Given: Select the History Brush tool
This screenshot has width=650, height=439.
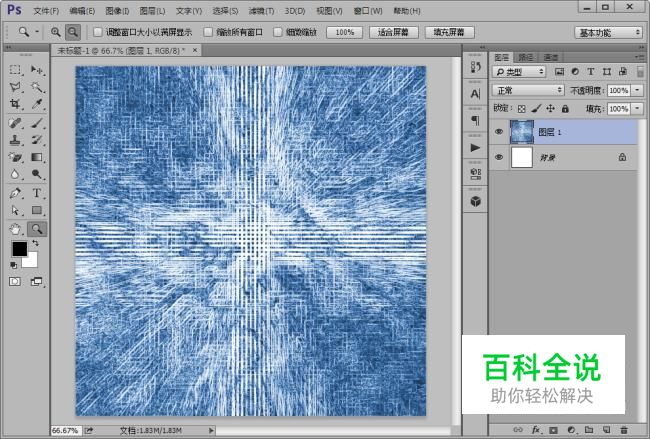Looking at the screenshot, I should 37,140.
